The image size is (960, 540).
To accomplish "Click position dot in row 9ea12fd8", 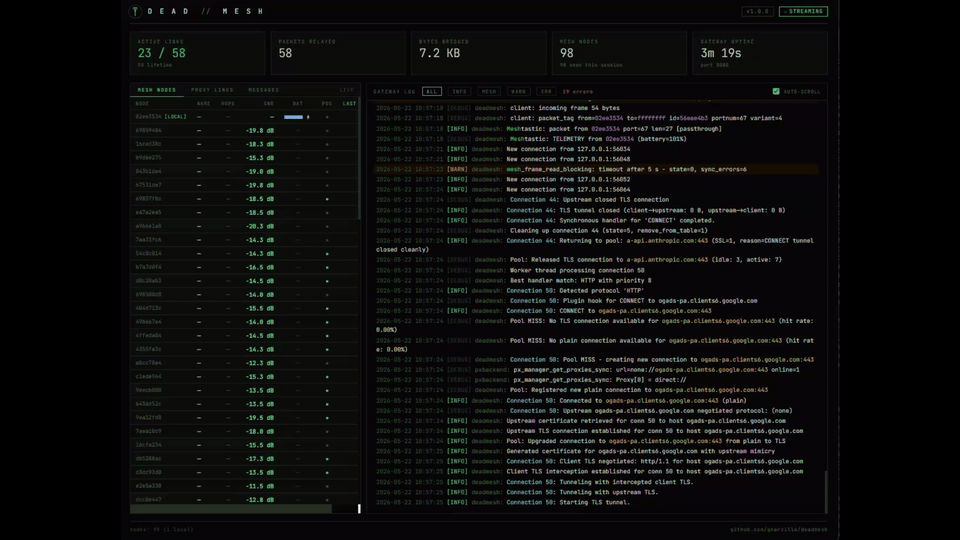I will pyautogui.click(x=327, y=418).
